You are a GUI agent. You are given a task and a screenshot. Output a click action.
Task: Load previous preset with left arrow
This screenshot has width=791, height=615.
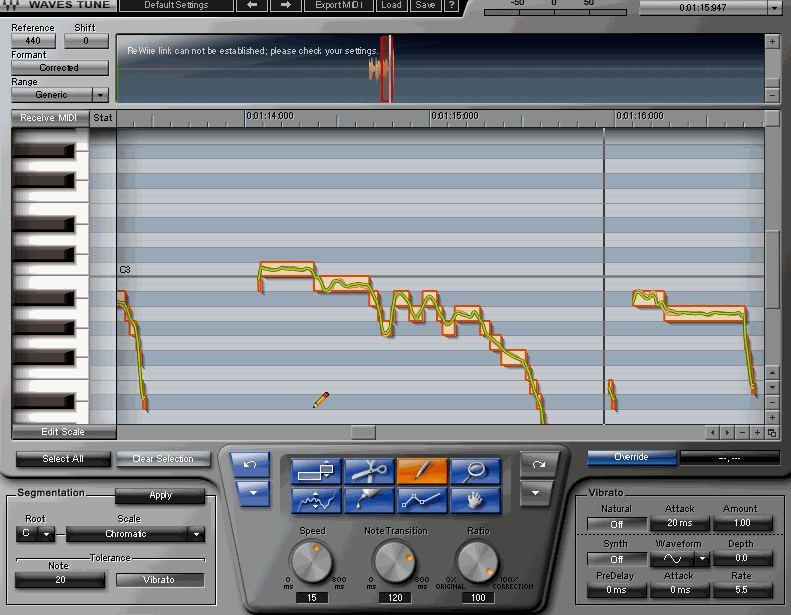[252, 5]
